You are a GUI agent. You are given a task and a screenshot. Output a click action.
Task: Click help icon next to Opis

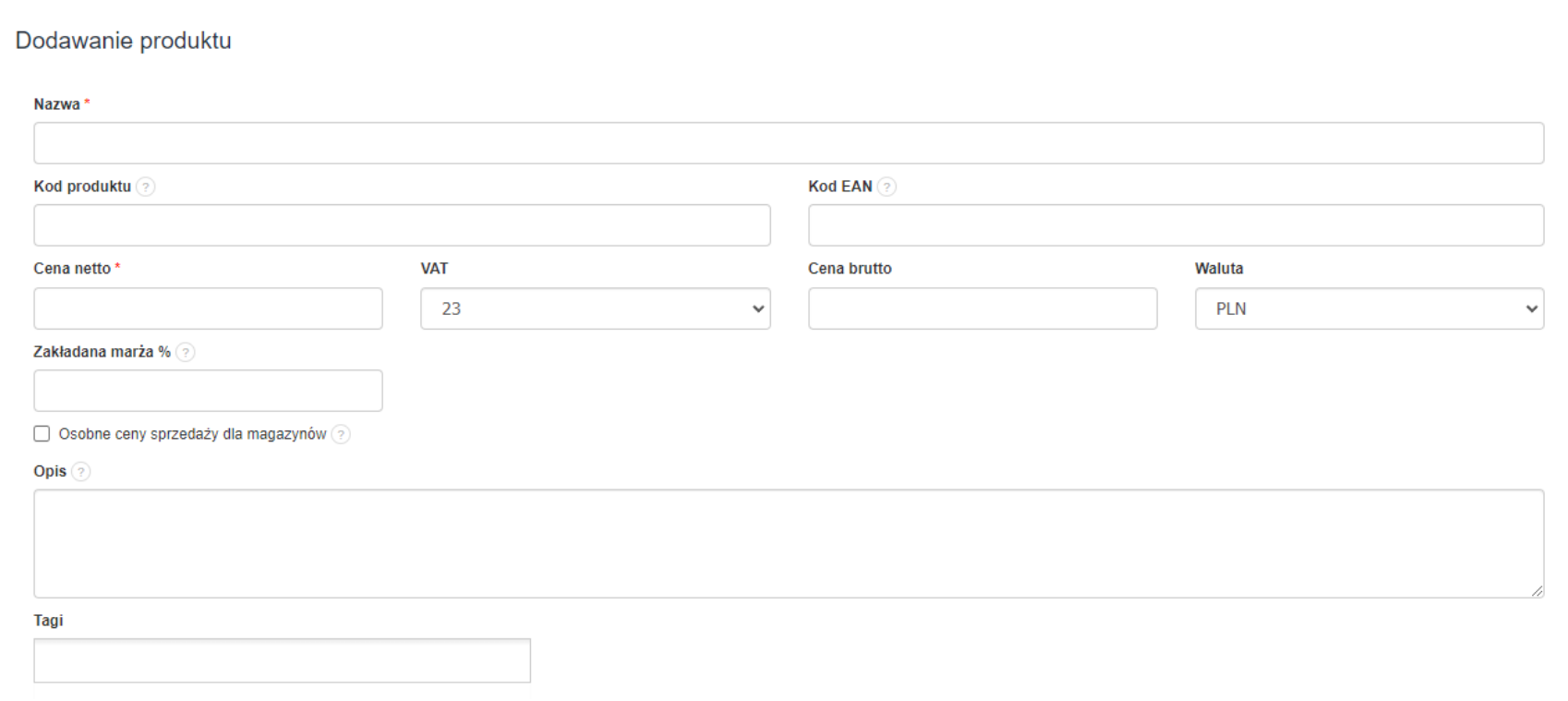pos(81,472)
